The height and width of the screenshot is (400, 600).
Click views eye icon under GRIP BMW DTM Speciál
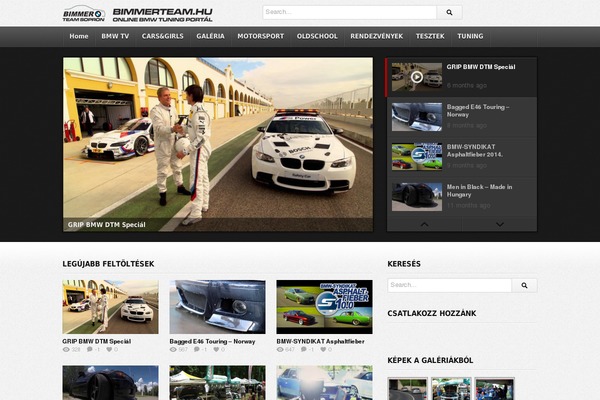click(x=66, y=349)
